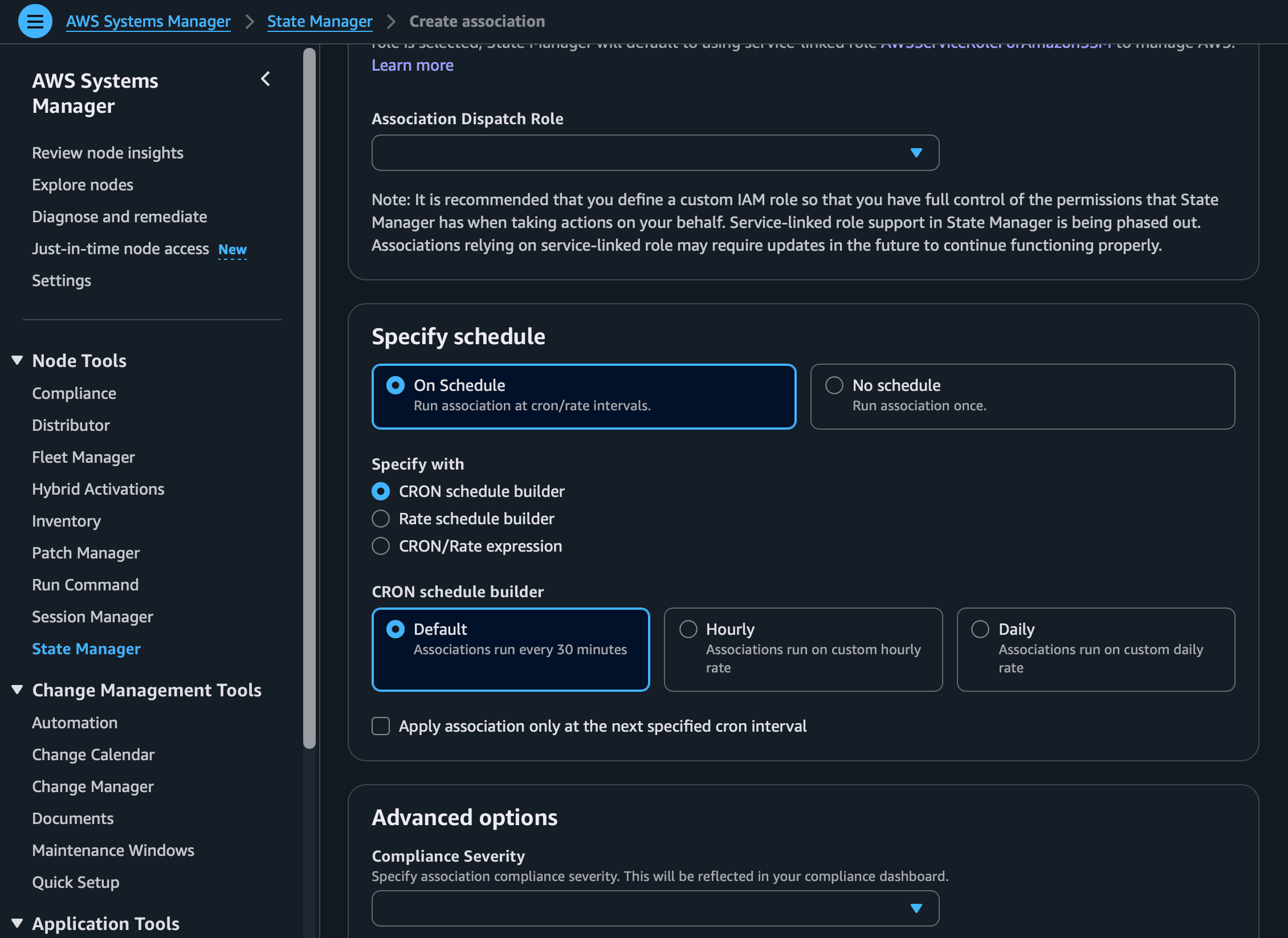Open Compliance in Node Tools
Viewport: 1288px width, 938px height.
click(74, 393)
